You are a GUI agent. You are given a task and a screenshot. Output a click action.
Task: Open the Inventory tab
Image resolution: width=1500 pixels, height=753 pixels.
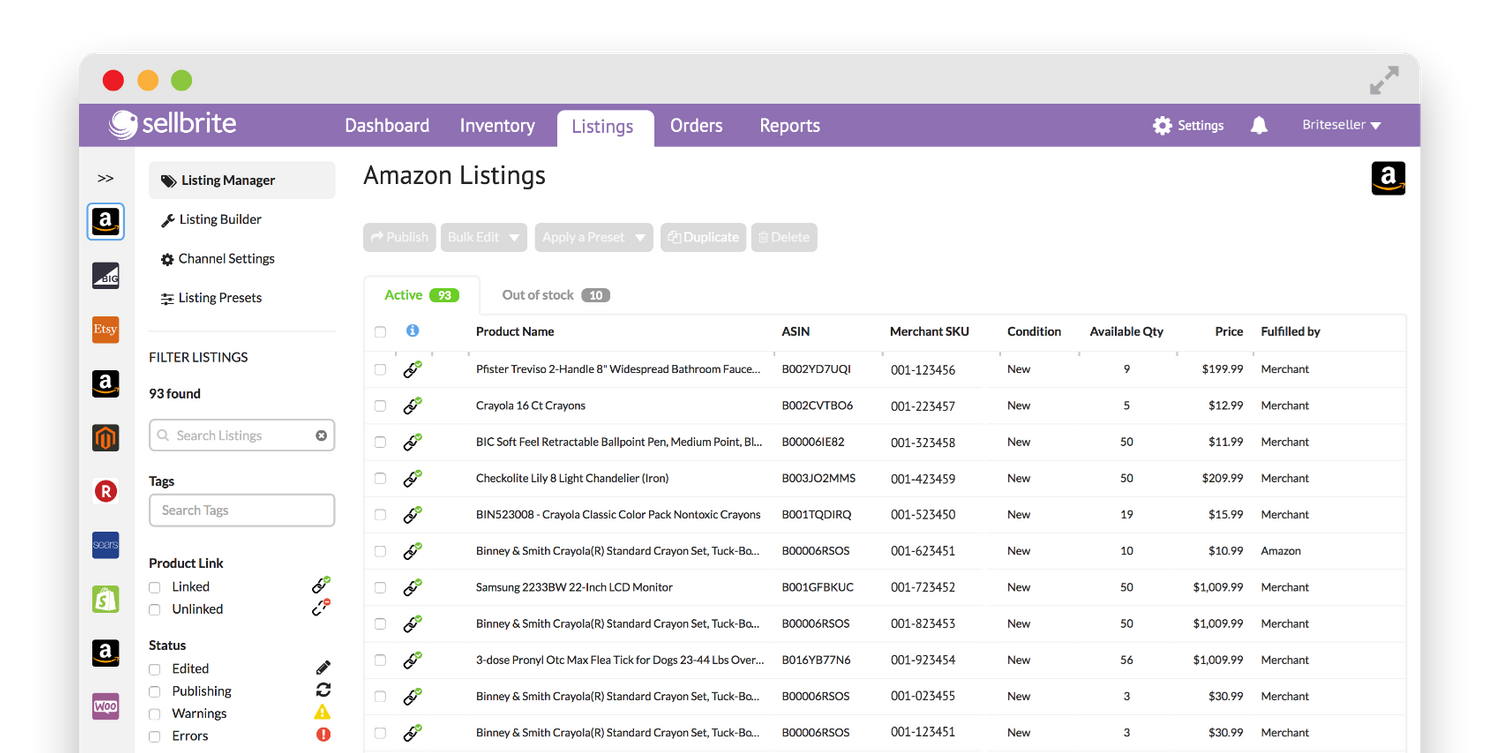pyautogui.click(x=497, y=125)
